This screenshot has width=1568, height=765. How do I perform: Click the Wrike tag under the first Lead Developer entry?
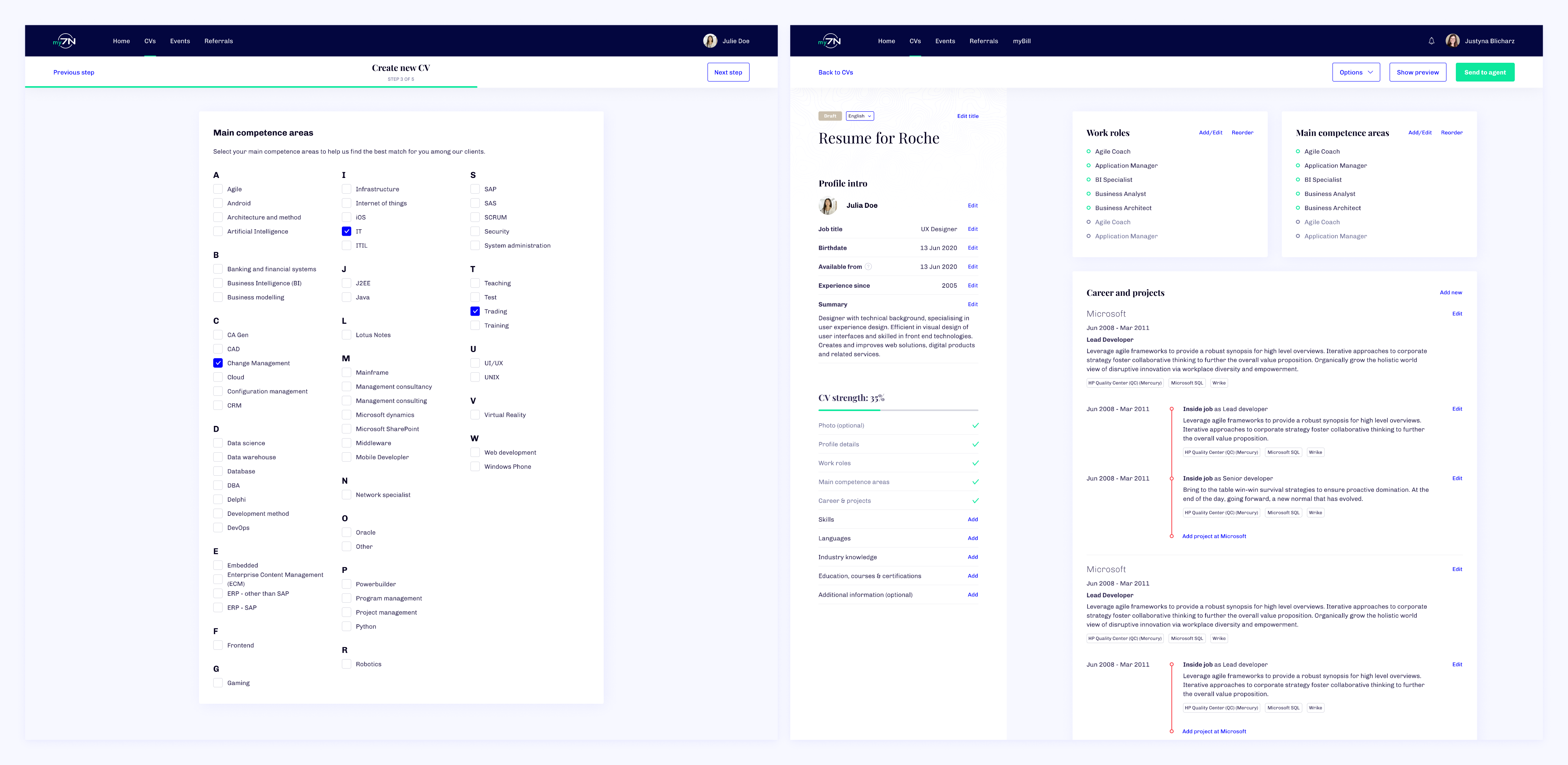click(x=1218, y=383)
